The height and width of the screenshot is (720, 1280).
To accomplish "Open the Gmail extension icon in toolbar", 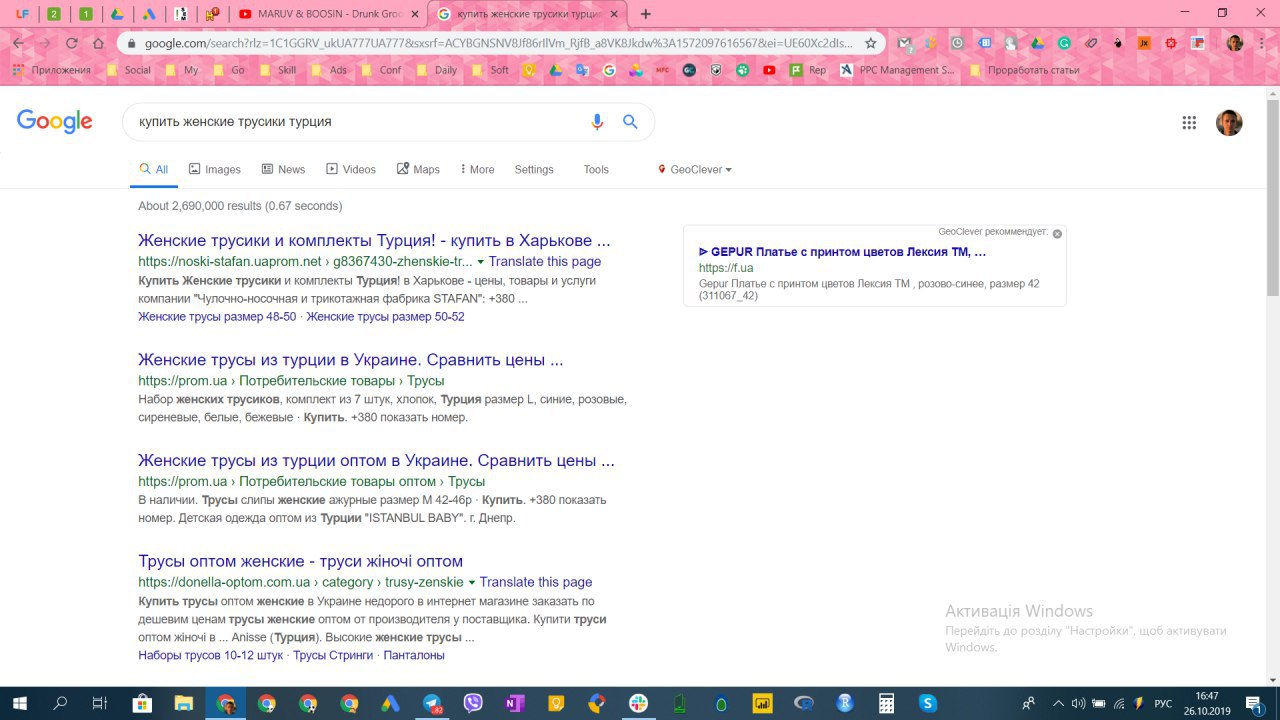I will (x=905, y=43).
